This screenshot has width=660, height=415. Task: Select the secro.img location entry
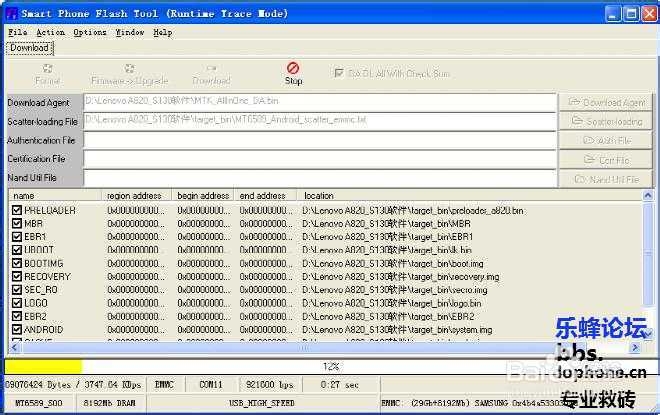(x=394, y=290)
